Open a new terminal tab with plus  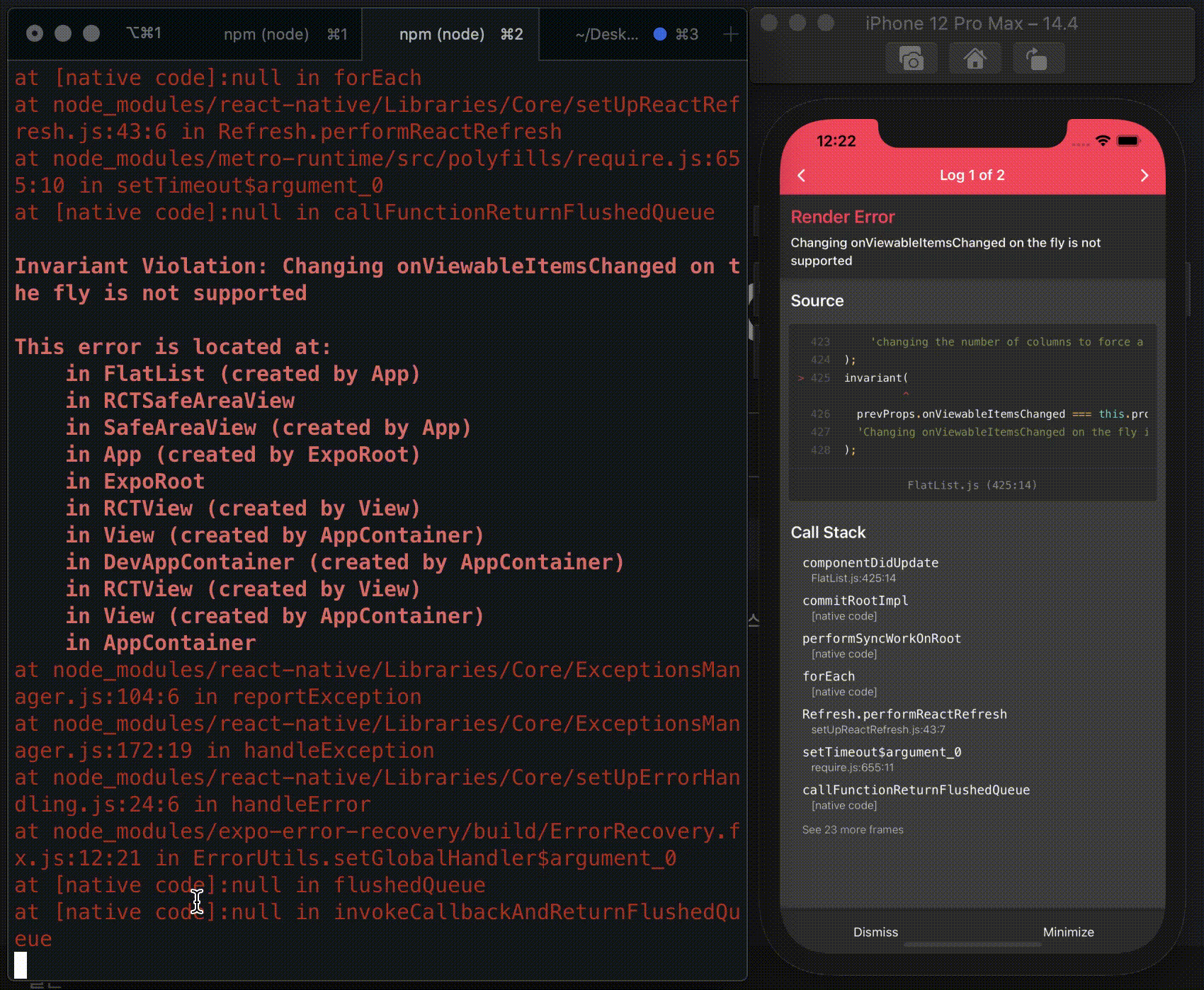click(x=731, y=34)
